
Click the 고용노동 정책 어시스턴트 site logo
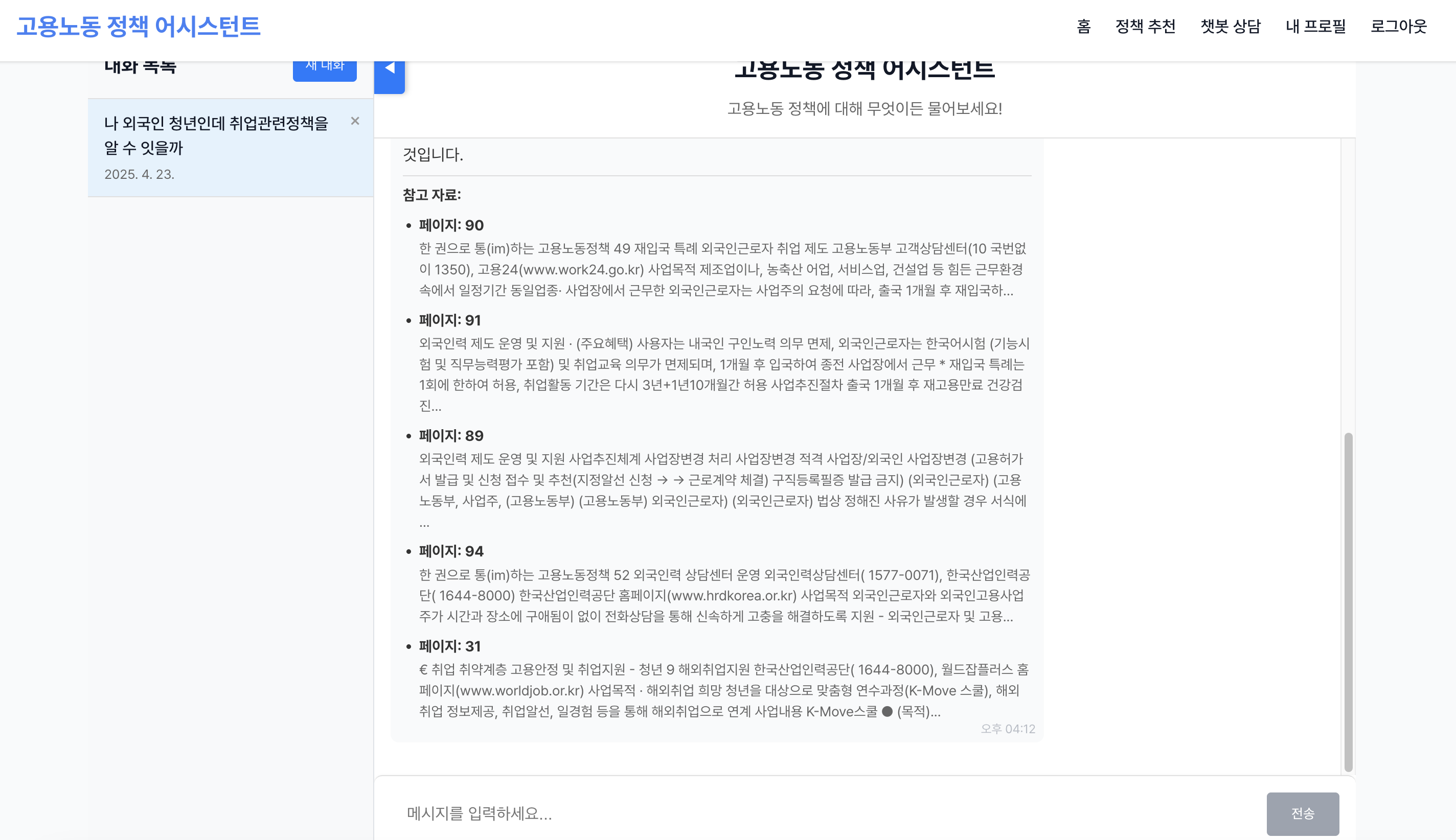pos(139,27)
